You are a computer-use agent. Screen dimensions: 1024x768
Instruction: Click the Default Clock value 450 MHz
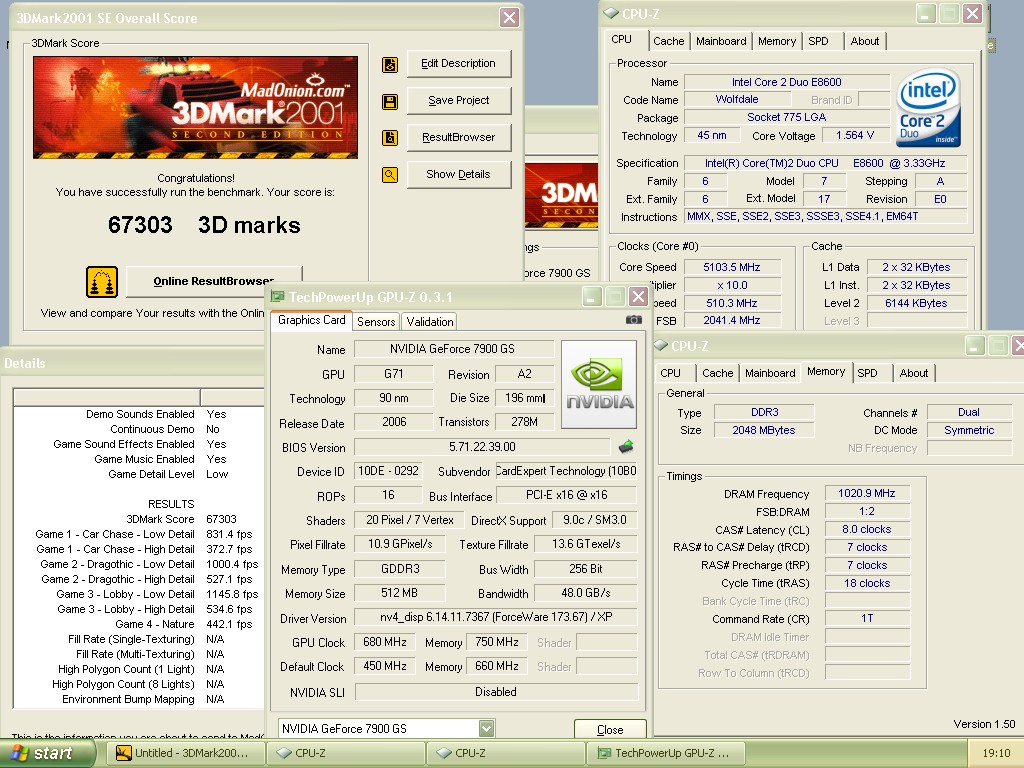tap(385, 666)
